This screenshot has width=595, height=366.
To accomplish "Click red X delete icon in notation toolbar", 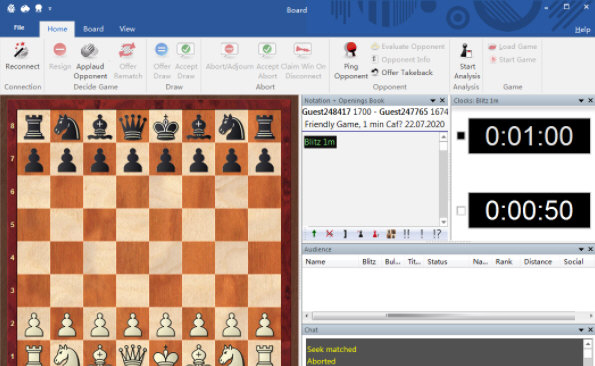I will pyautogui.click(x=329, y=234).
